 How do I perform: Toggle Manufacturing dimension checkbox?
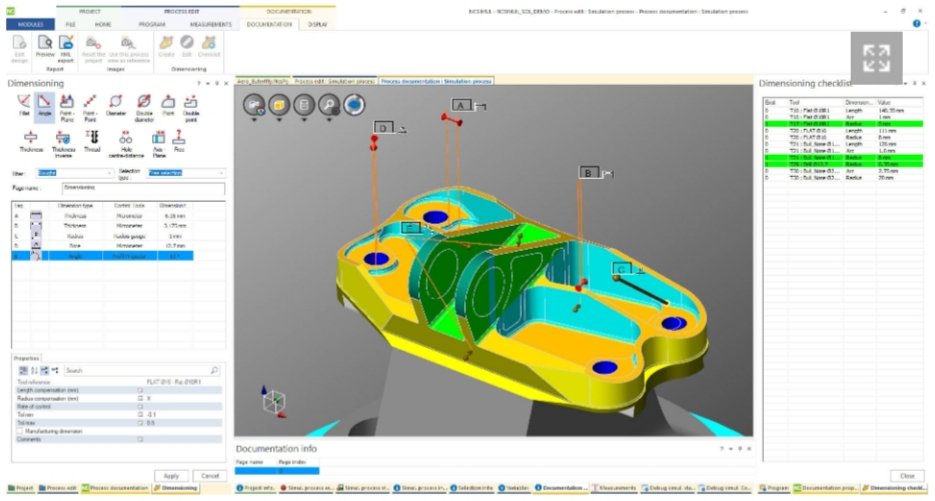[x=20, y=431]
